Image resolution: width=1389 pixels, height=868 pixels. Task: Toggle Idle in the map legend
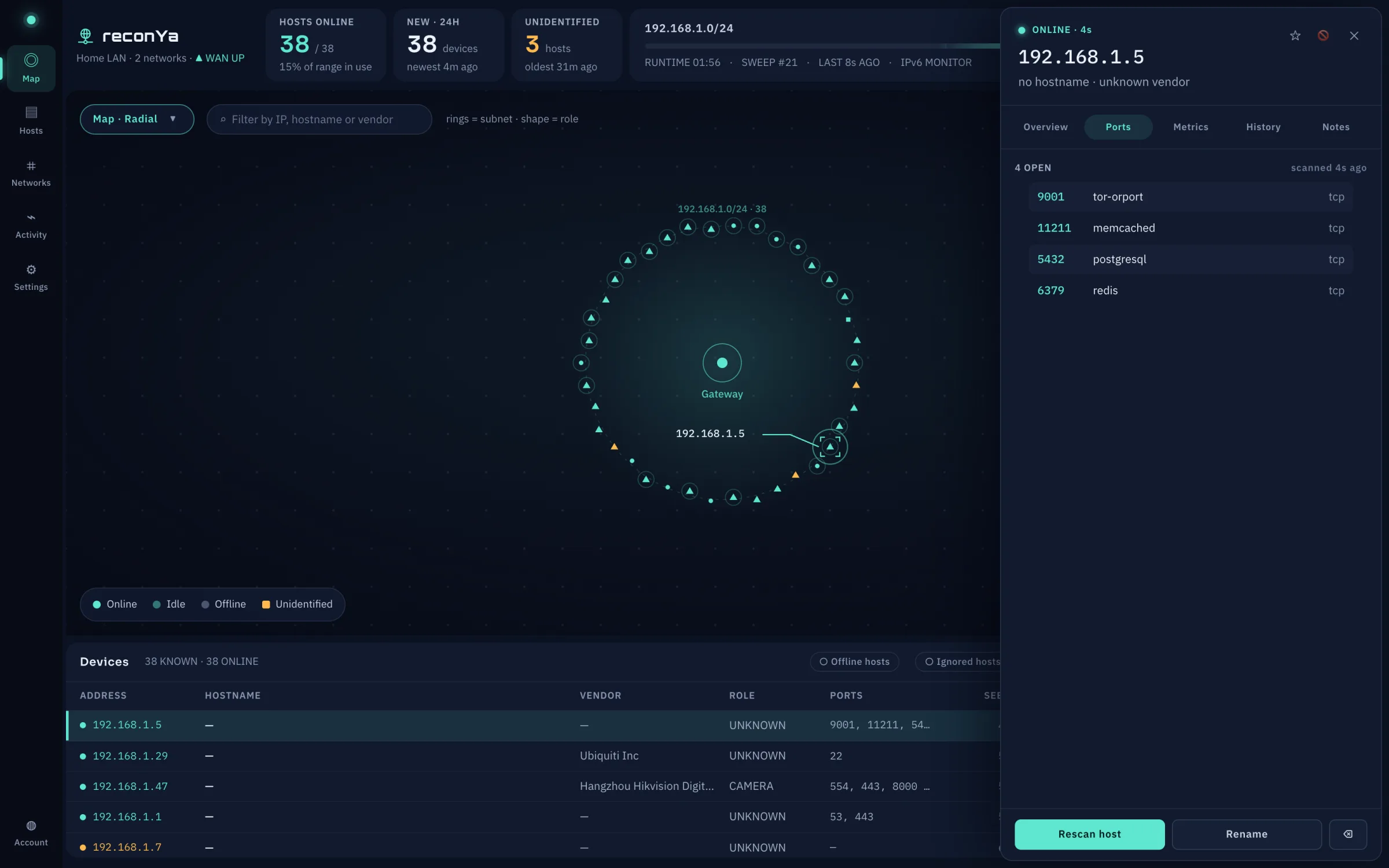click(x=169, y=604)
